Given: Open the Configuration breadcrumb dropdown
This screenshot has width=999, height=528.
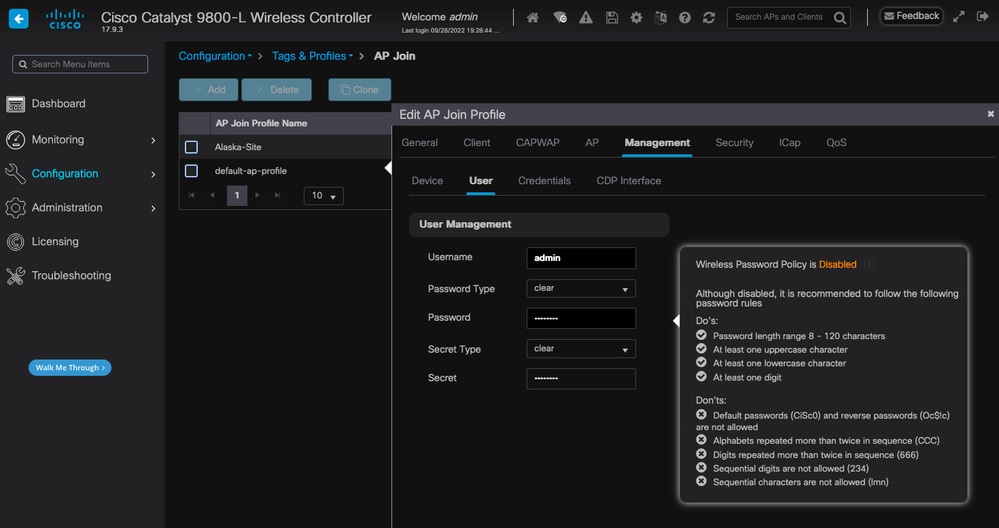Looking at the screenshot, I should (215, 56).
